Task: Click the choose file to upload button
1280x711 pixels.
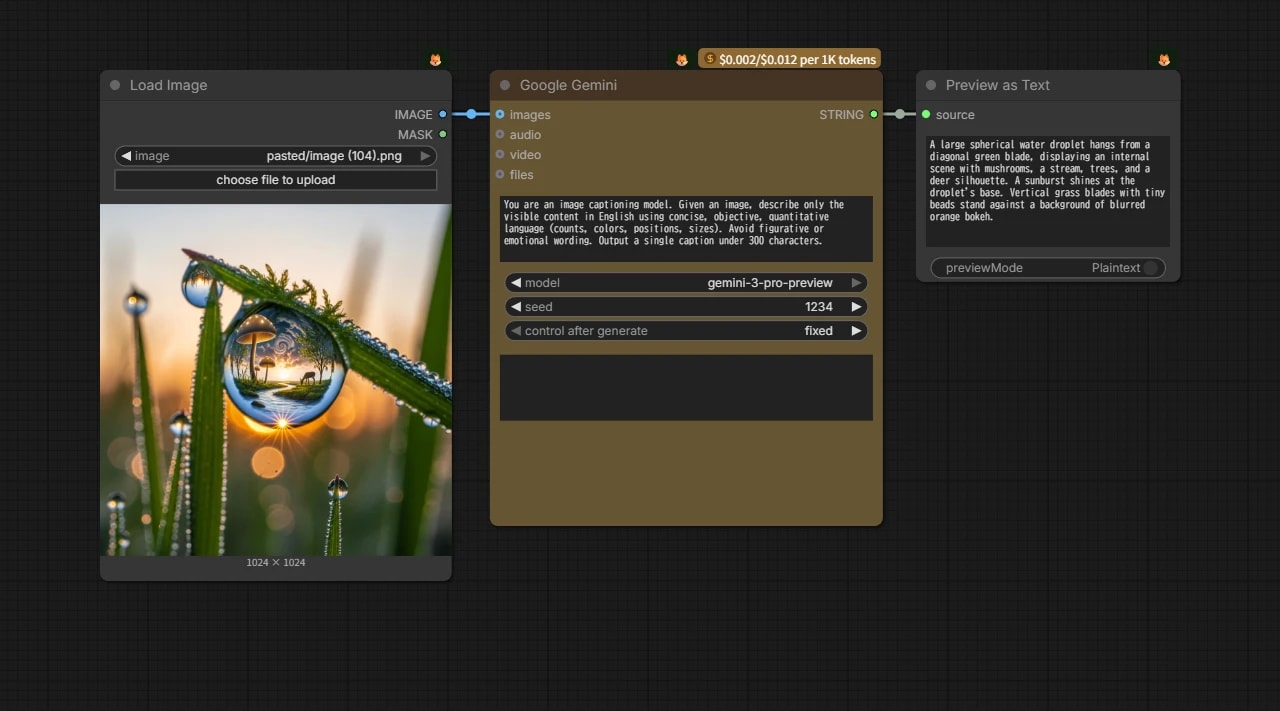Action: (x=276, y=180)
